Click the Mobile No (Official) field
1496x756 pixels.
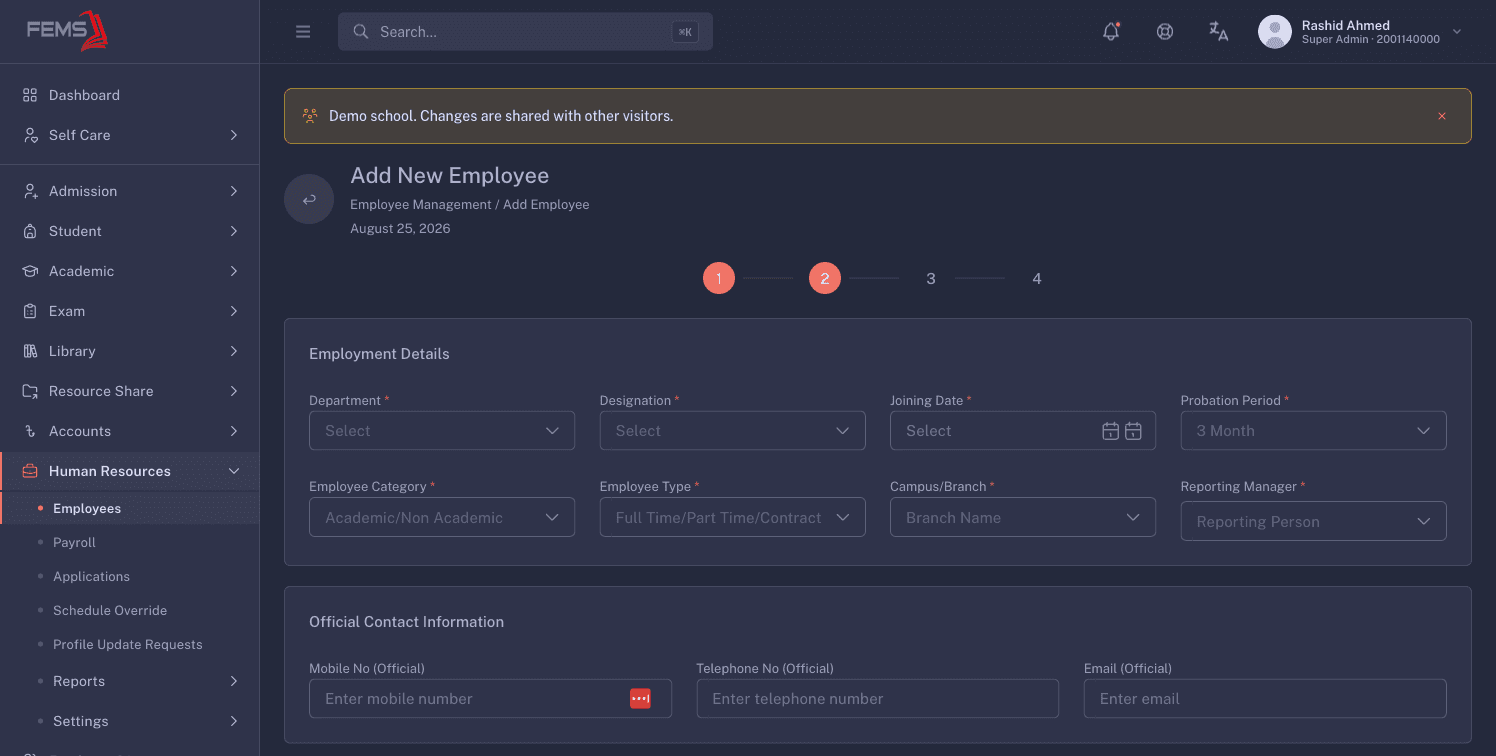coord(490,699)
